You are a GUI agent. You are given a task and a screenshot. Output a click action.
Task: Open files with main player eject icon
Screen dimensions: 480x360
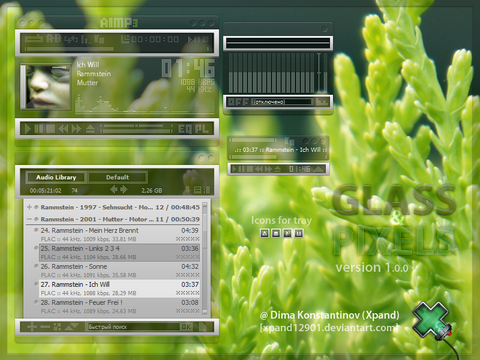click(x=90, y=129)
